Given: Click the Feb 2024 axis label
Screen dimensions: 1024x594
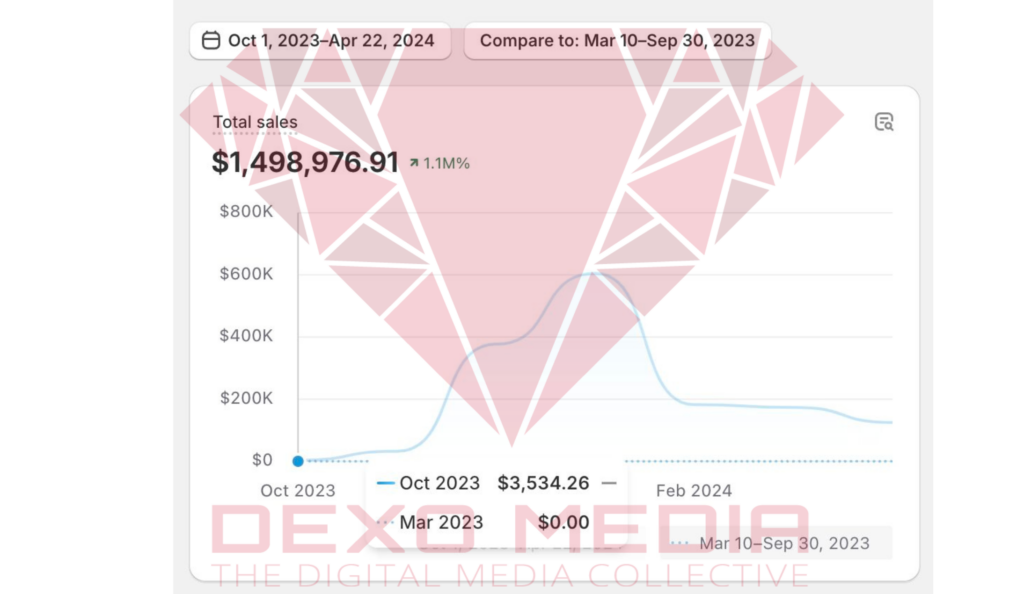Looking at the screenshot, I should tap(694, 490).
